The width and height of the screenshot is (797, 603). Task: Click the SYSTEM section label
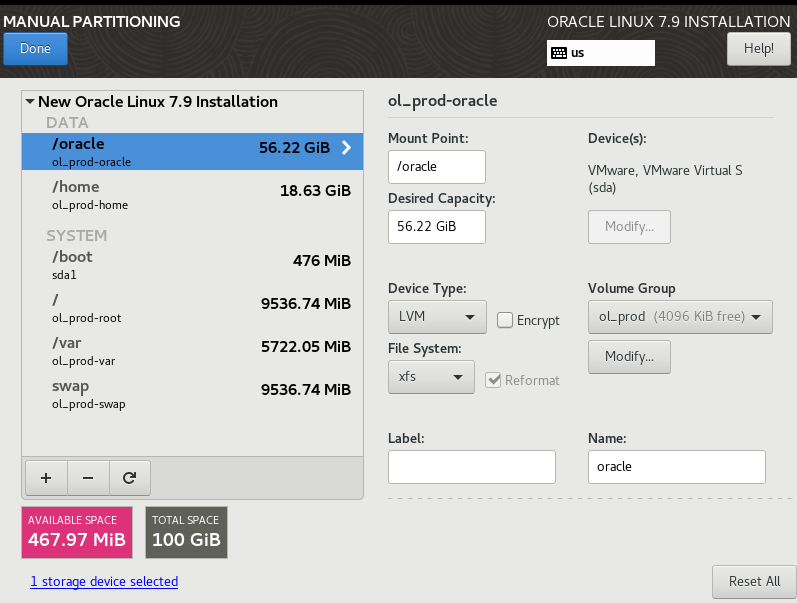77,235
